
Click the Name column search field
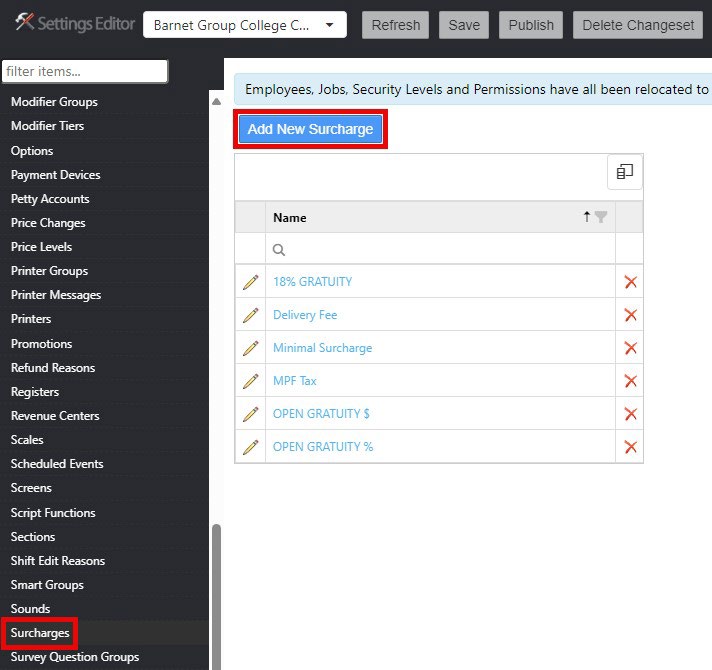440,249
